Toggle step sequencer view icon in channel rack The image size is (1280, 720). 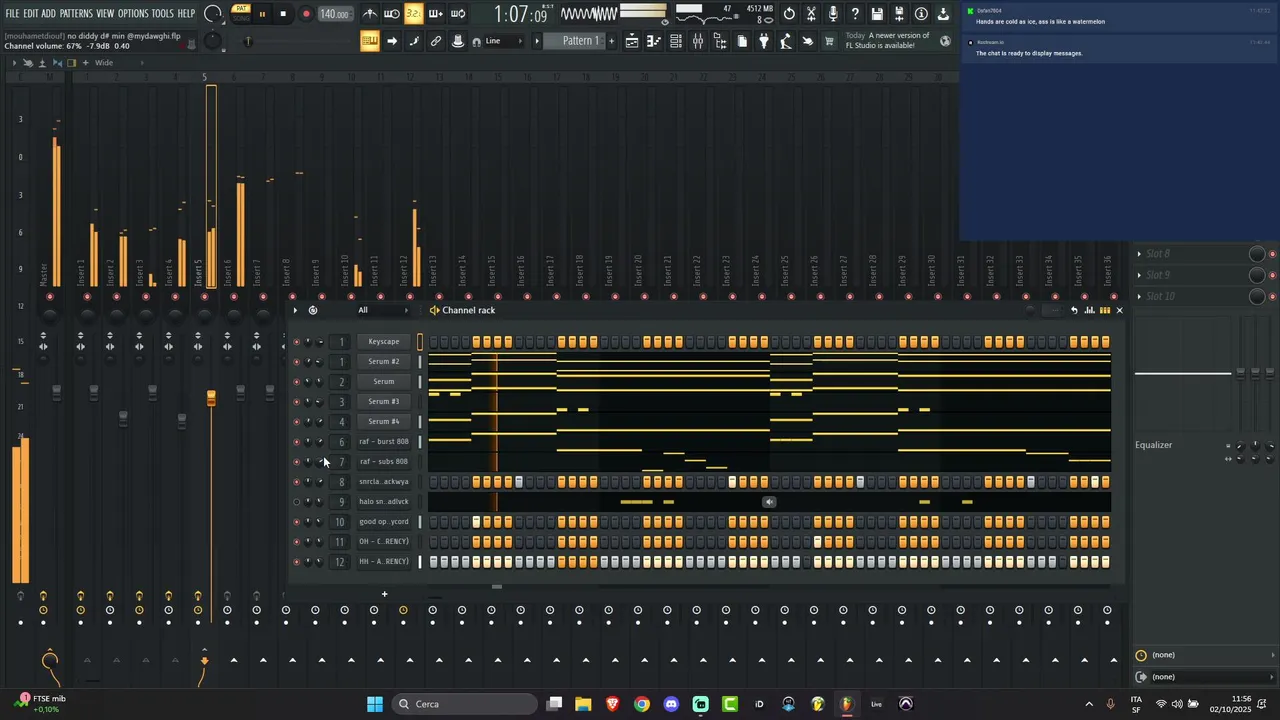point(1105,310)
